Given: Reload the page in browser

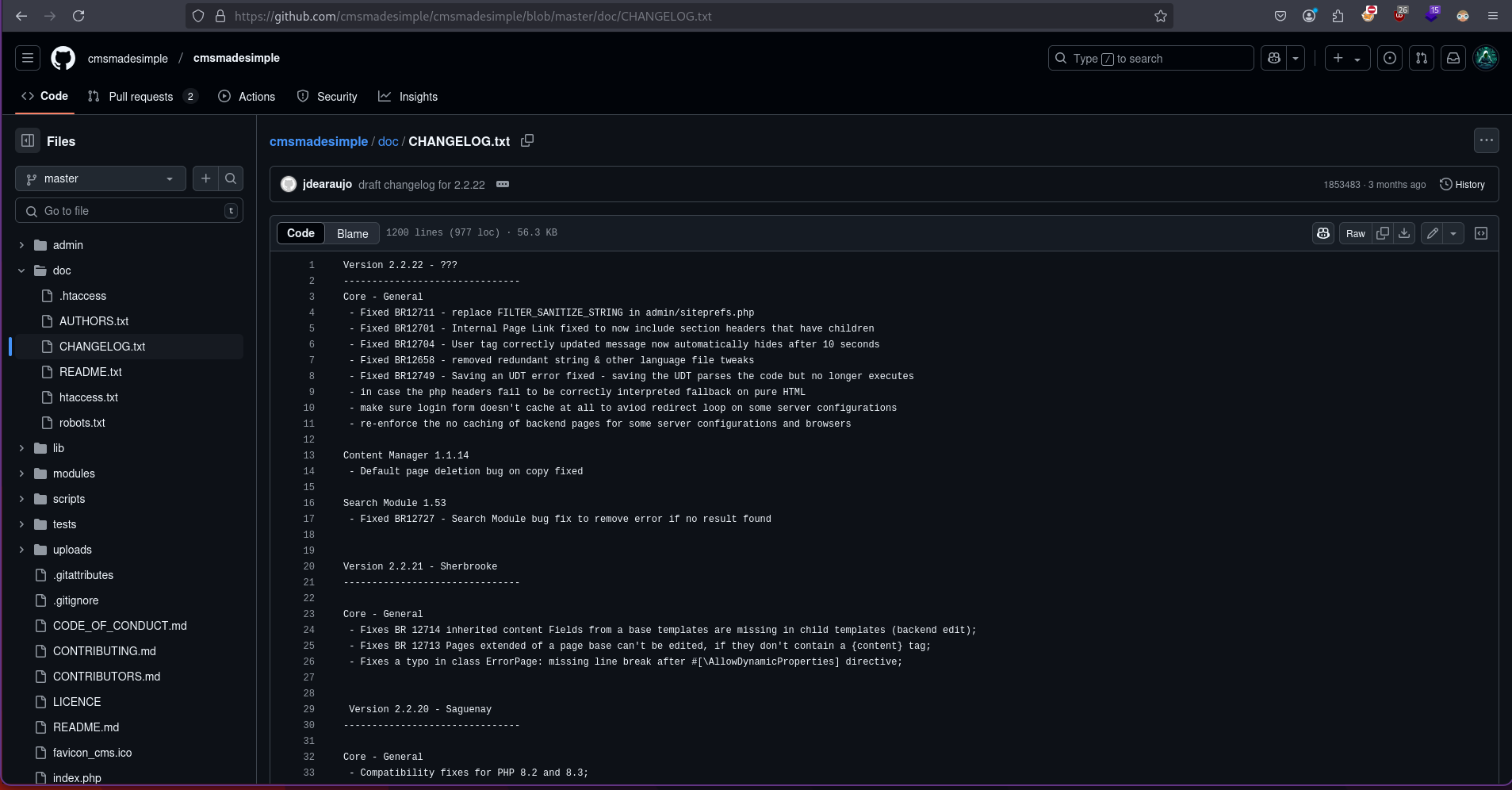Looking at the screenshot, I should point(78,16).
